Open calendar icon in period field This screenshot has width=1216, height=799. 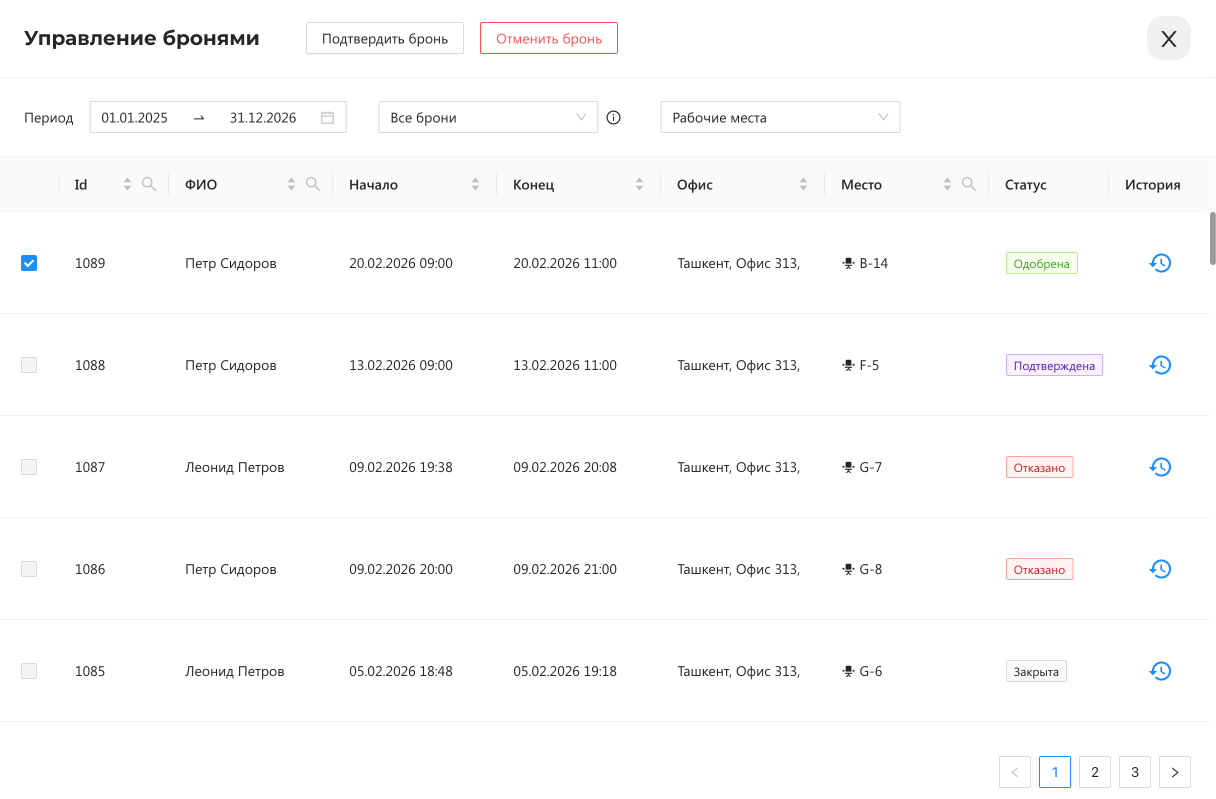click(x=327, y=117)
